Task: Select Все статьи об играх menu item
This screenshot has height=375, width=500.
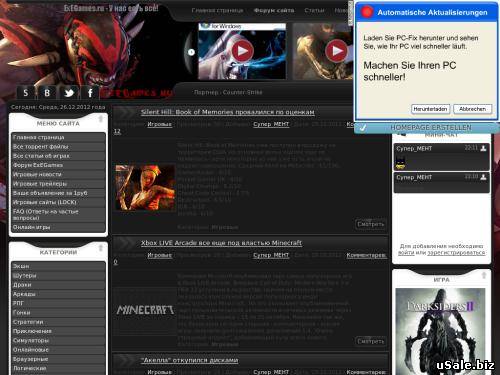Action: [x=58, y=156]
